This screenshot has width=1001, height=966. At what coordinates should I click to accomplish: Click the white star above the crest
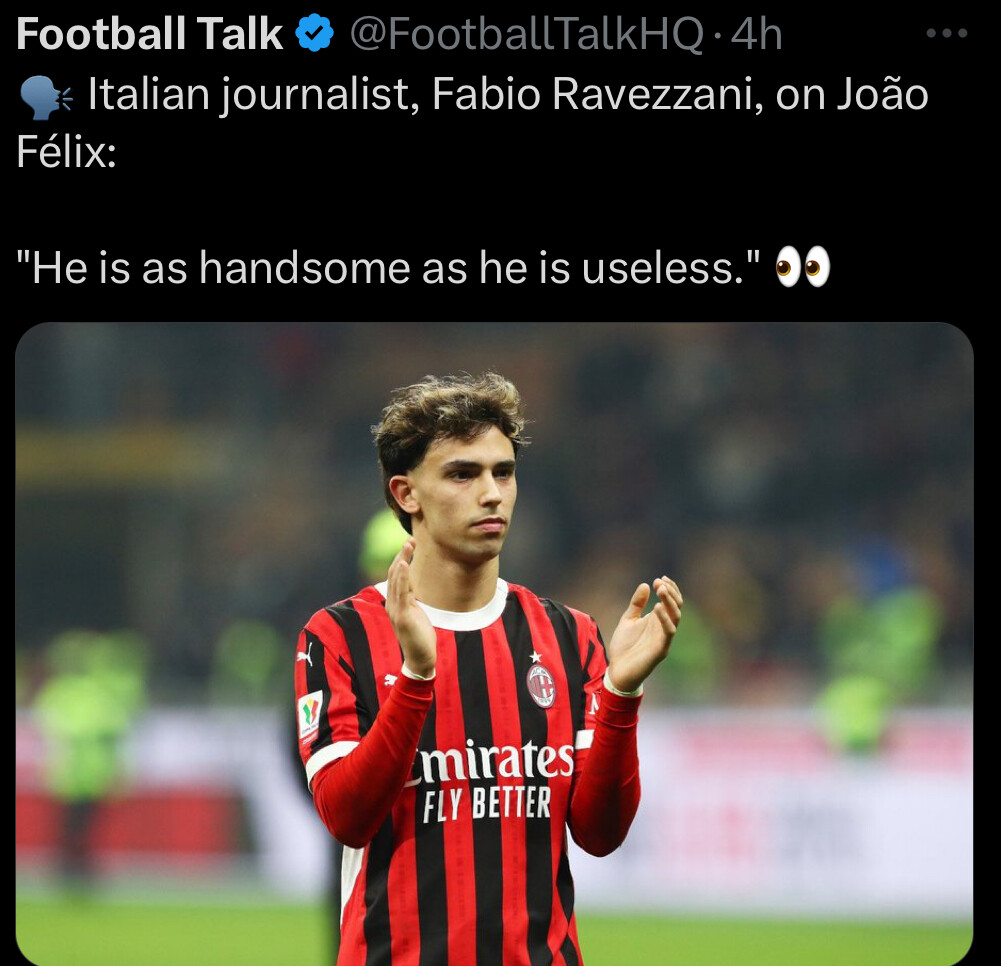tap(536, 656)
